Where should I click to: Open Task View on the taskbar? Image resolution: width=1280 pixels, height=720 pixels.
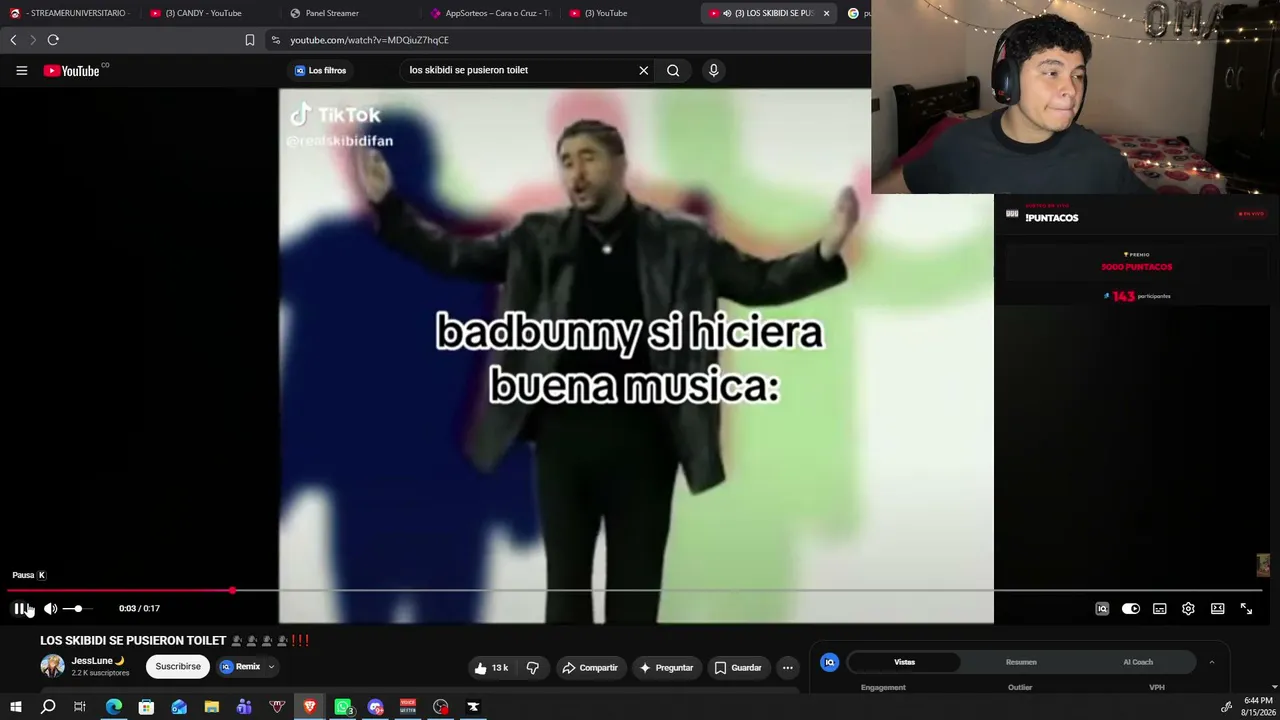(80, 707)
